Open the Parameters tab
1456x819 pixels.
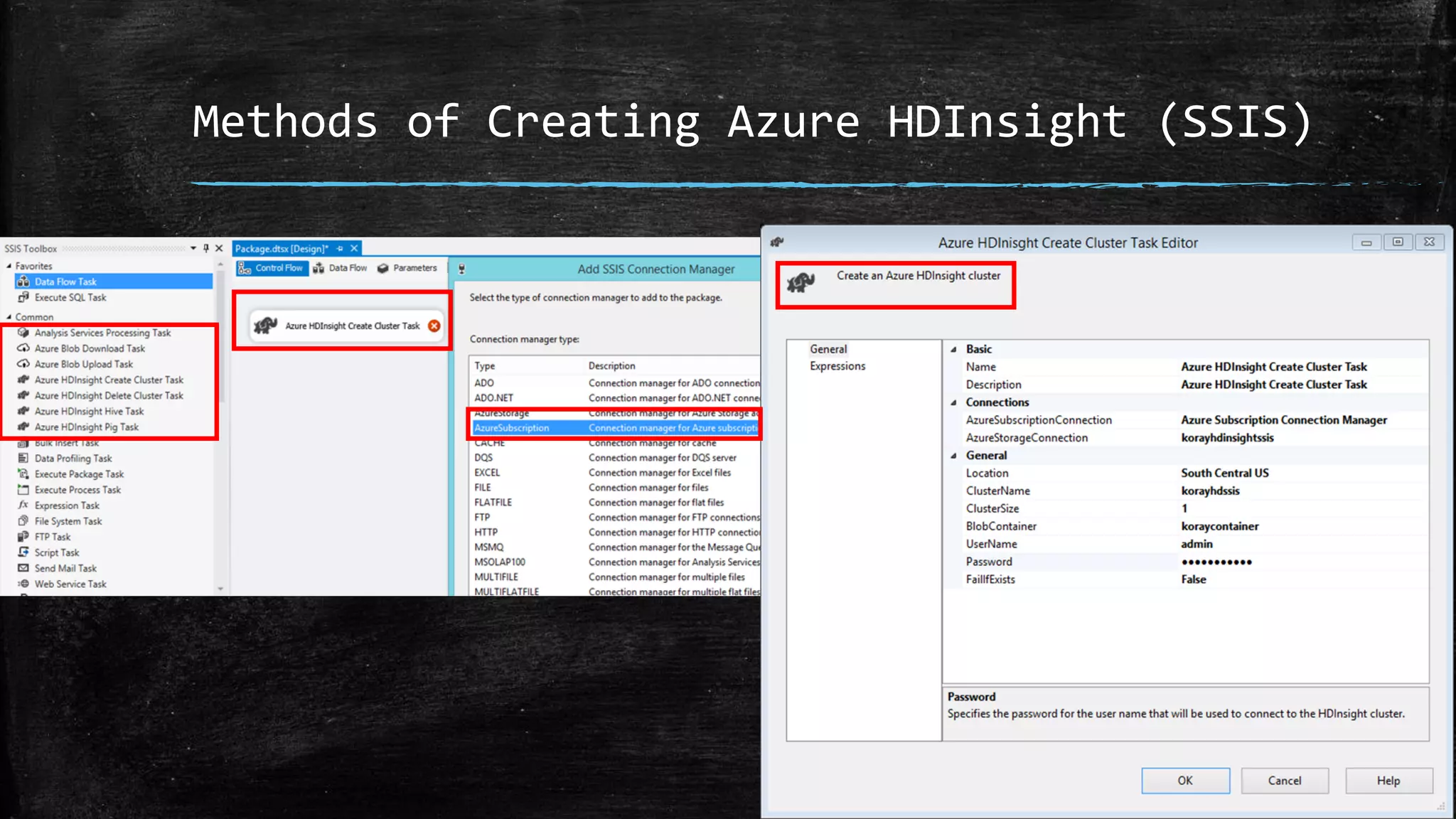[407, 268]
